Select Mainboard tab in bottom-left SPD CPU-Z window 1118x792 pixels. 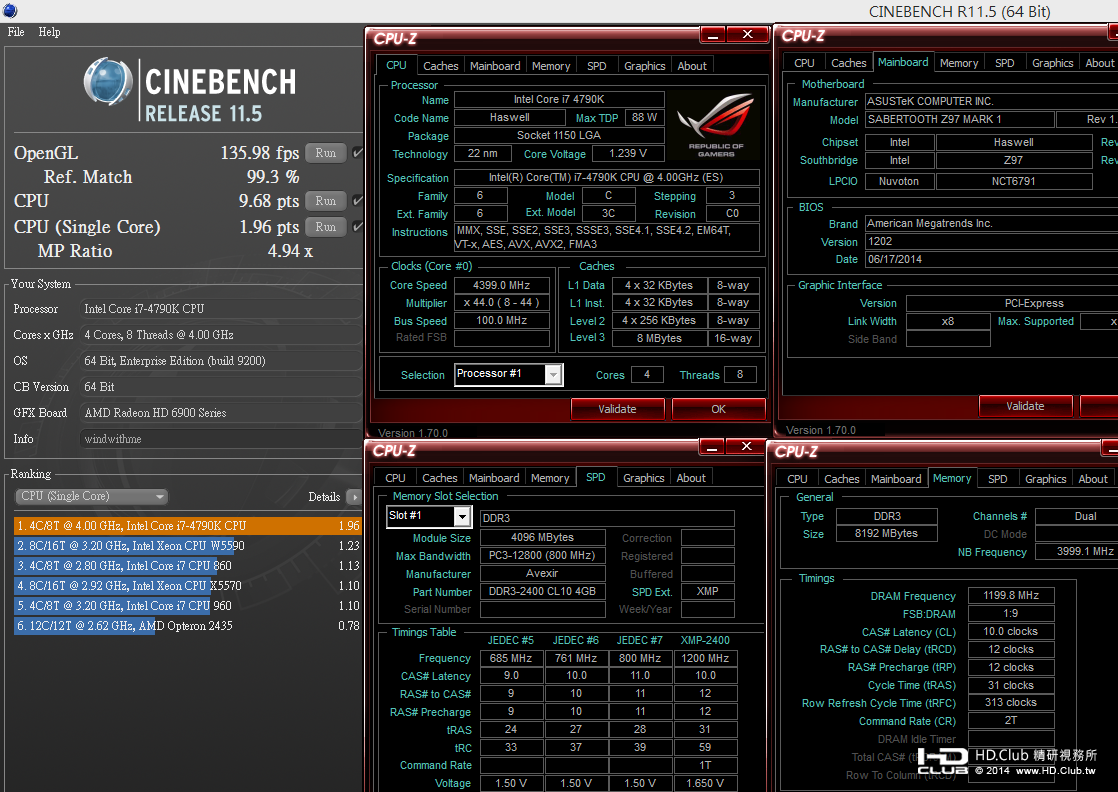pyautogui.click(x=494, y=478)
